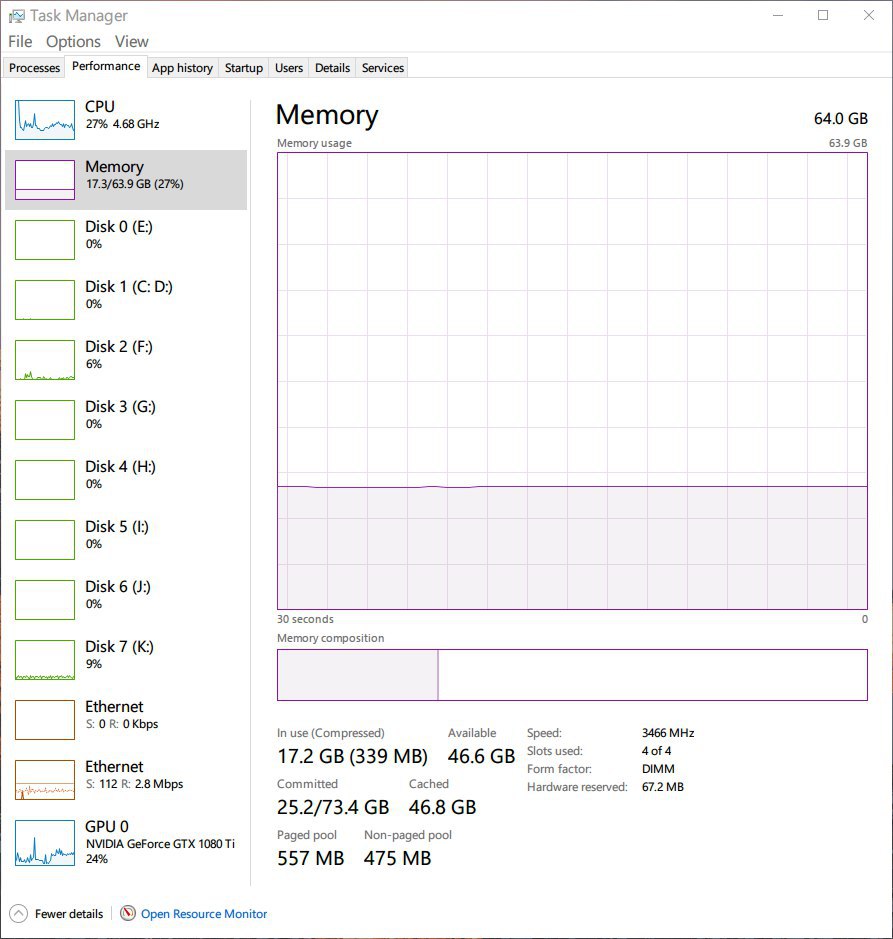The image size is (893, 939).
Task: Click the Resource Monitor gauge icon
Action: tap(128, 913)
